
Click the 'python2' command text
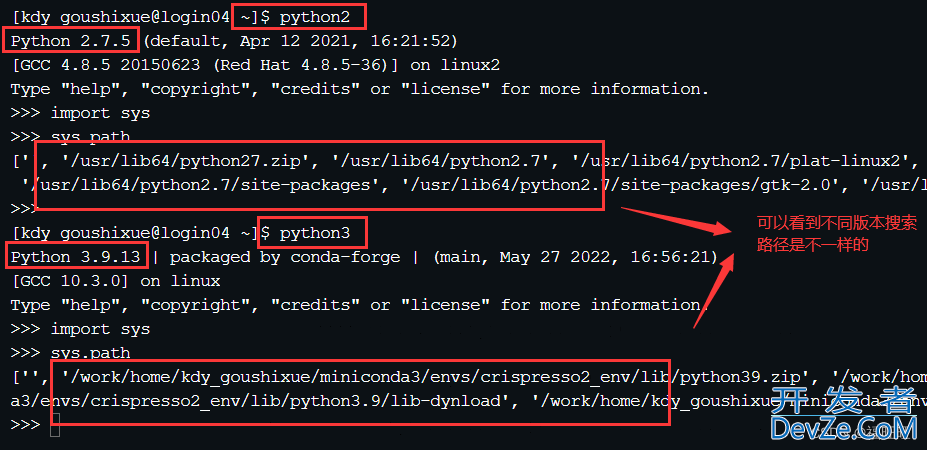pyautogui.click(x=315, y=18)
